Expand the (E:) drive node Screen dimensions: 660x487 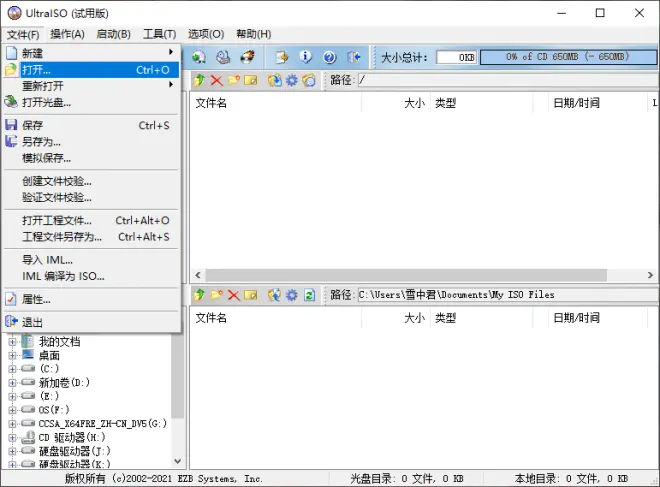(x=12, y=396)
